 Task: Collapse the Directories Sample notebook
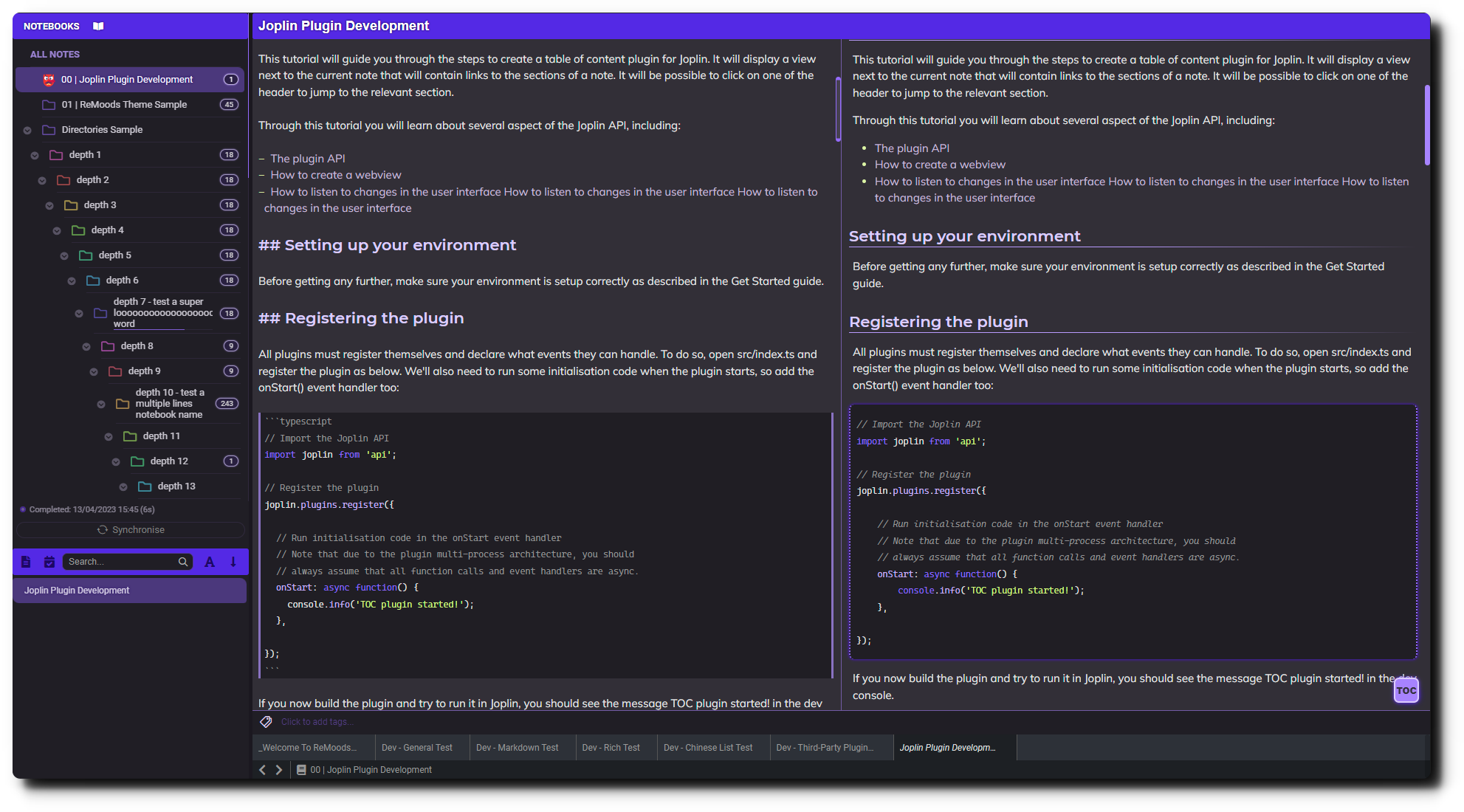click(x=27, y=131)
